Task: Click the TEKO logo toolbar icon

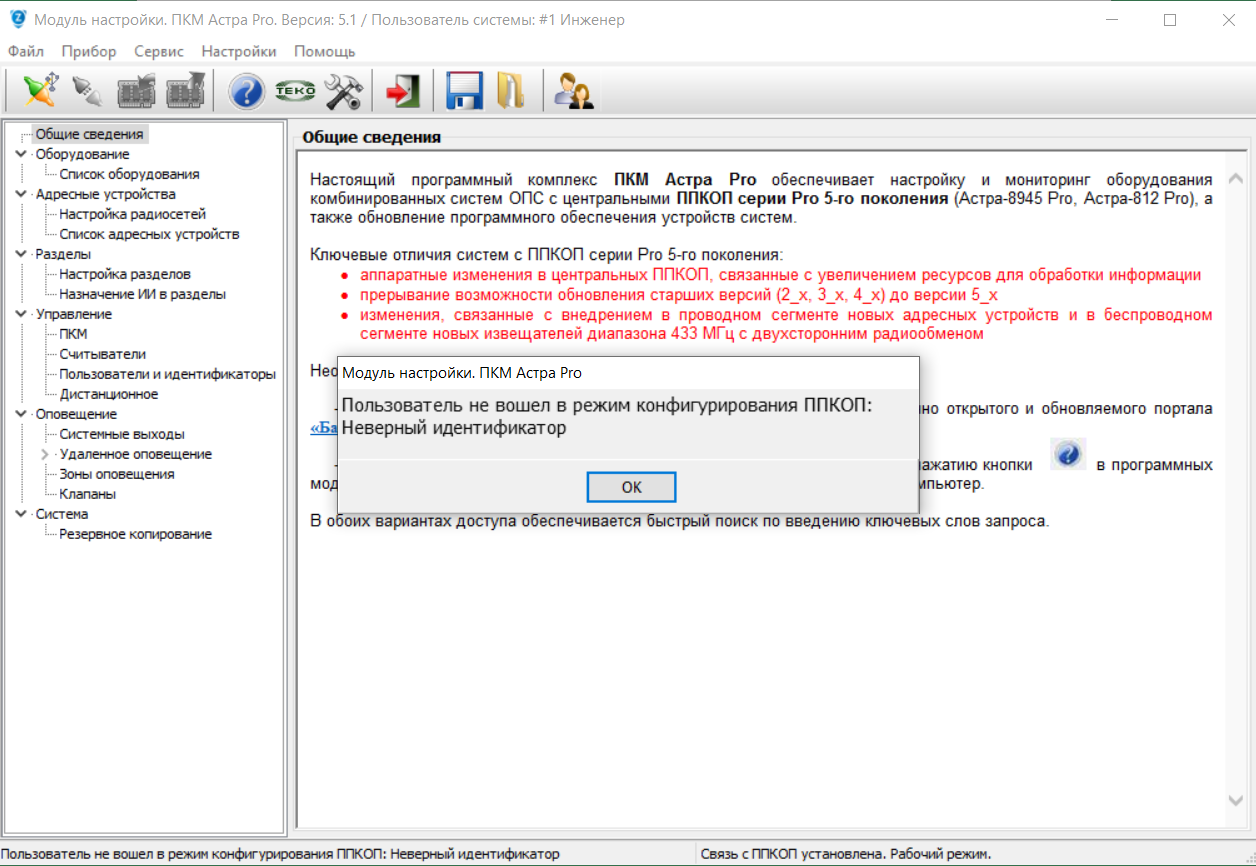Action: pos(295,91)
